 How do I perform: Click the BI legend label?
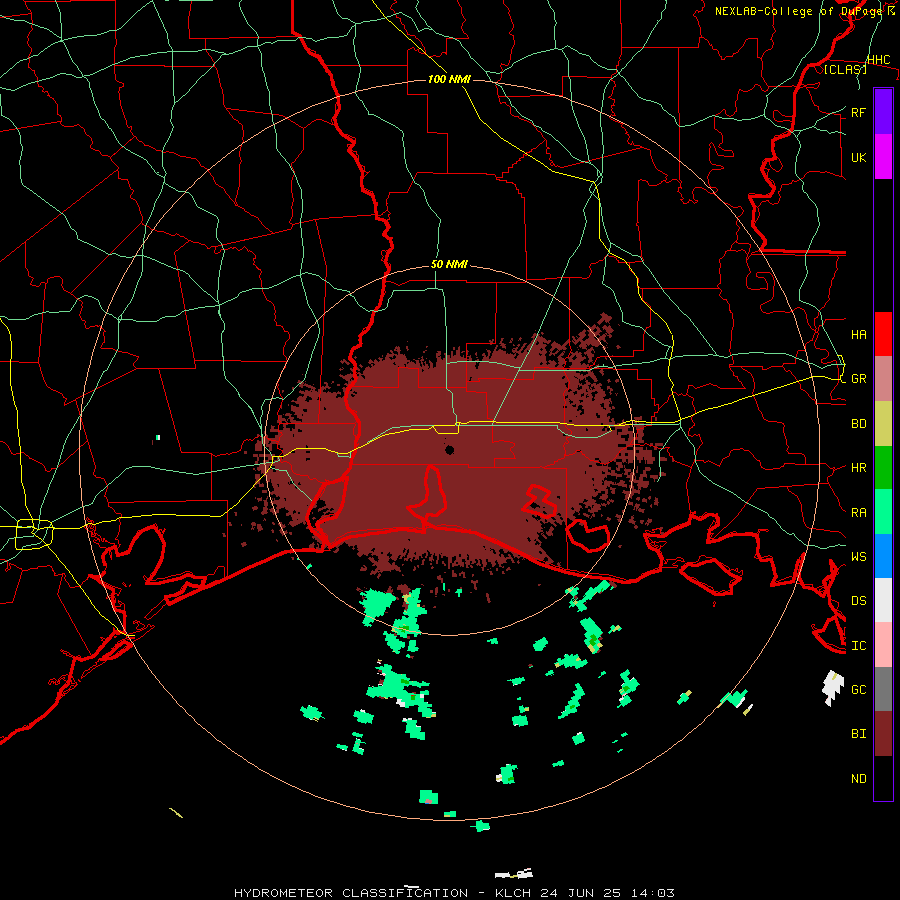coord(858,734)
